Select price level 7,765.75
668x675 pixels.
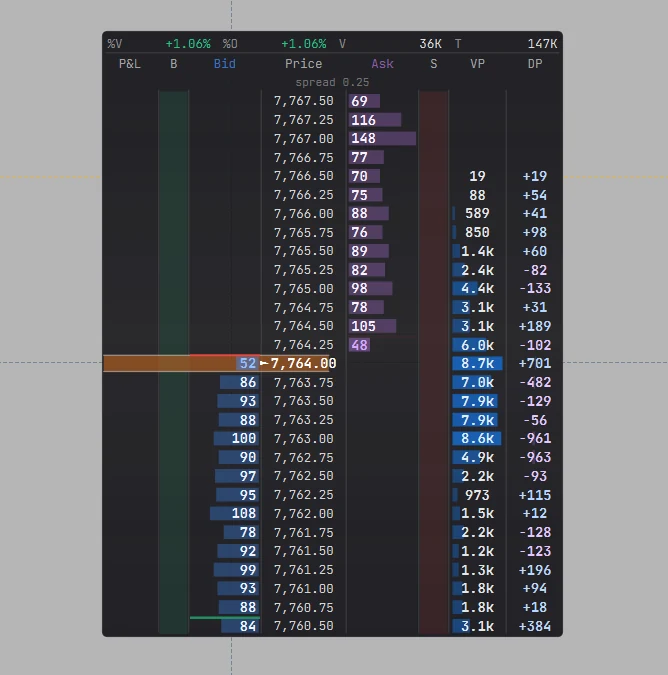point(303,232)
